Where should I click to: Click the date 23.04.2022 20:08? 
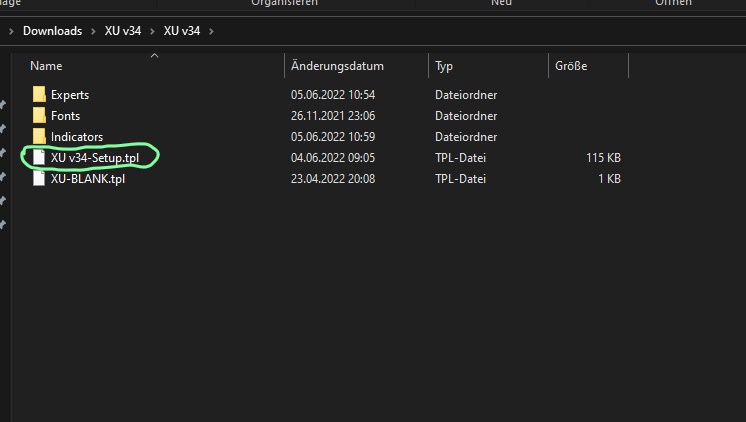coord(333,179)
